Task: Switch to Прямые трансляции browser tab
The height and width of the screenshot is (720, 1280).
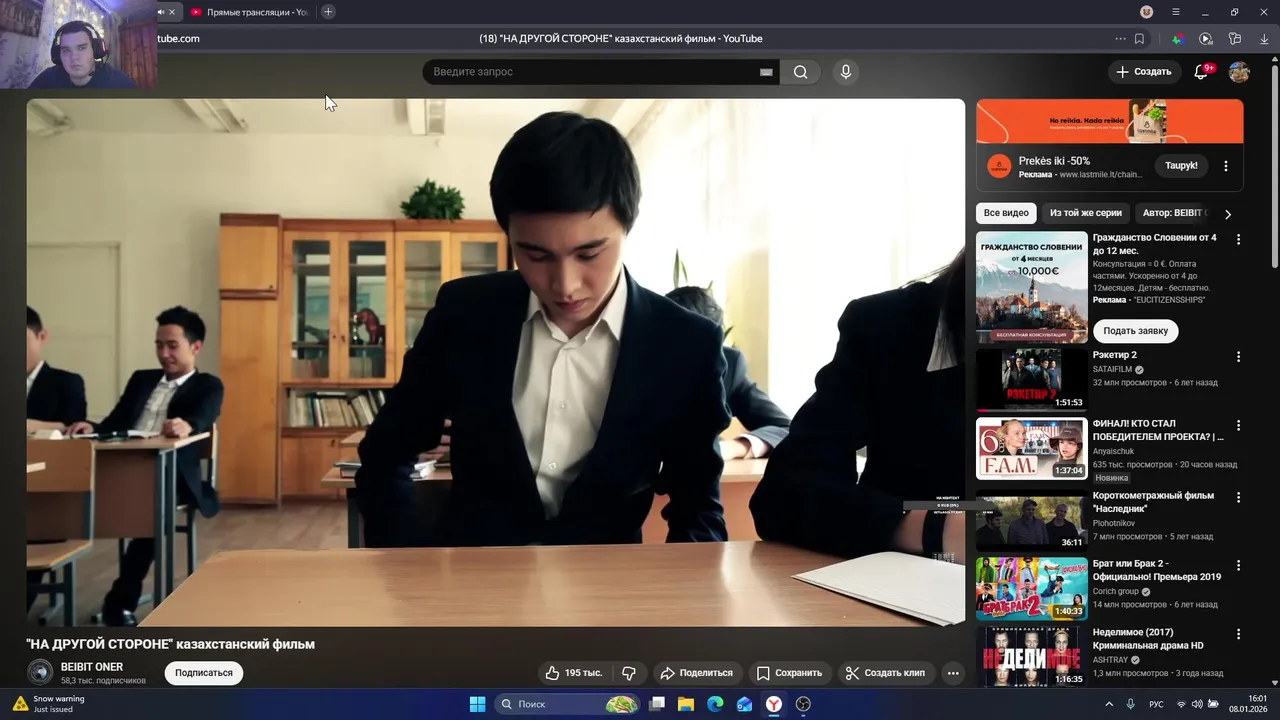Action: [250, 12]
